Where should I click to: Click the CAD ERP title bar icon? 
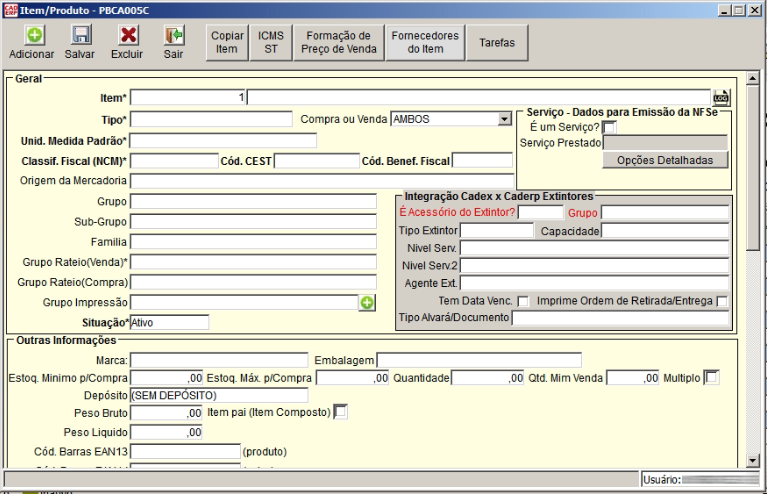(10, 10)
